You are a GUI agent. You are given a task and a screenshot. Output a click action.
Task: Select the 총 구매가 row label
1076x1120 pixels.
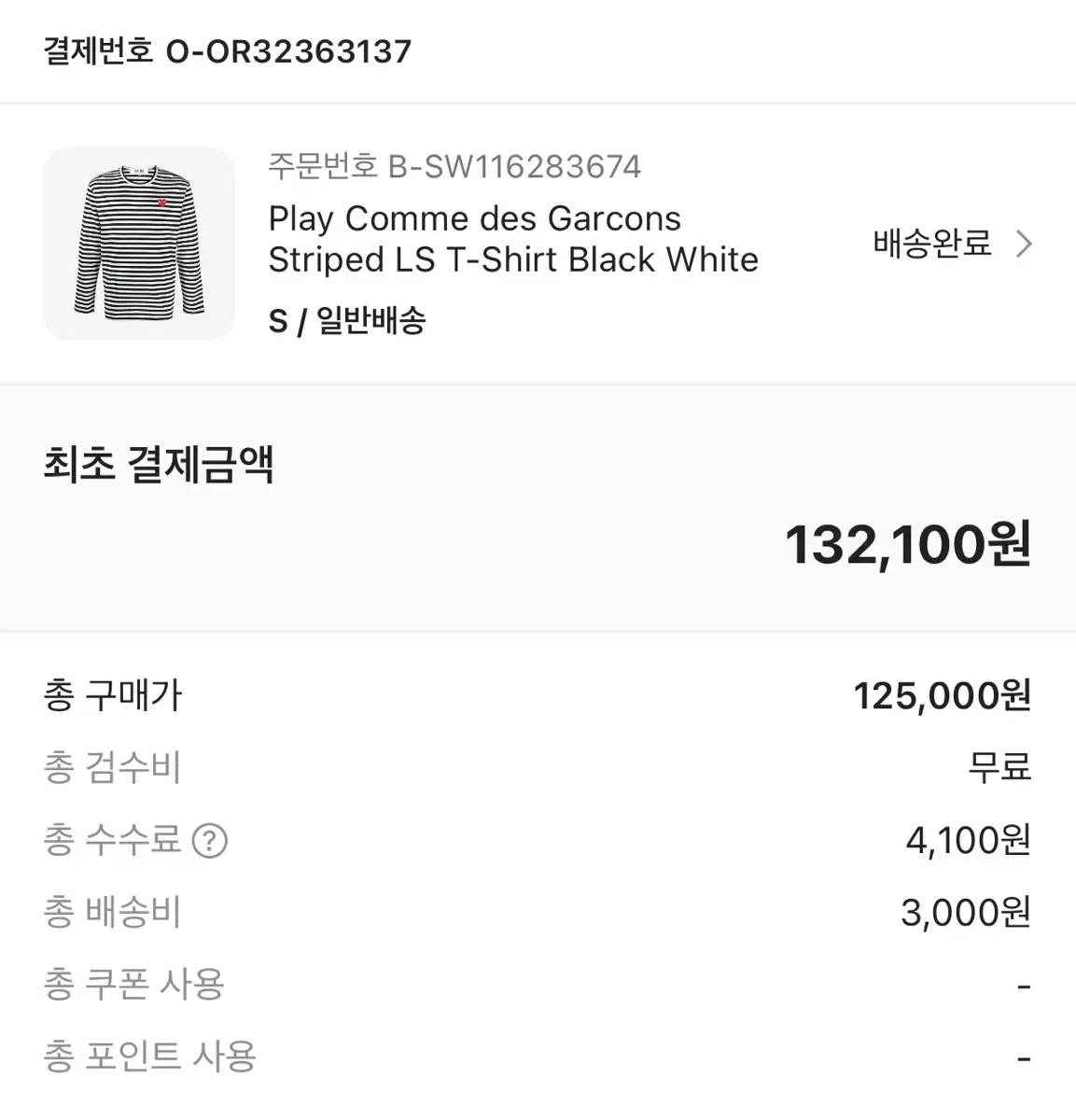[113, 695]
